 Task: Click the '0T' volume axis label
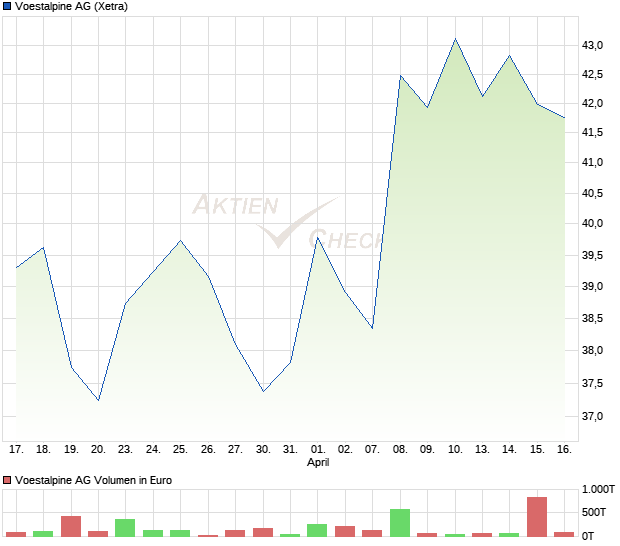pyautogui.click(x=588, y=536)
